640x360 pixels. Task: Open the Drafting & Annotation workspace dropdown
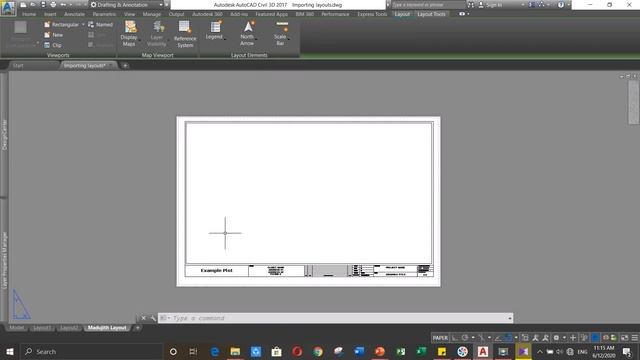[x=127, y=5]
